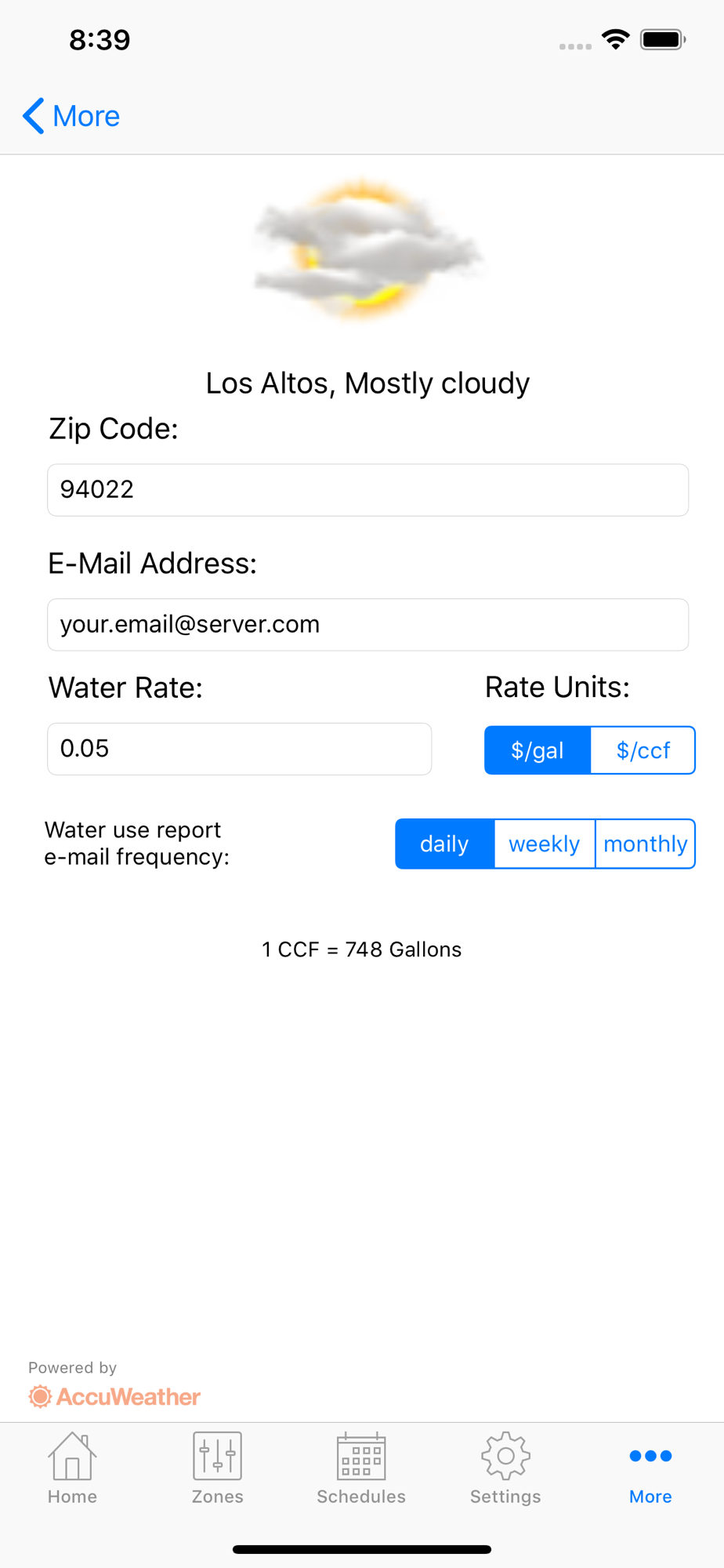Open the Schedules calendar icon

point(361,1457)
